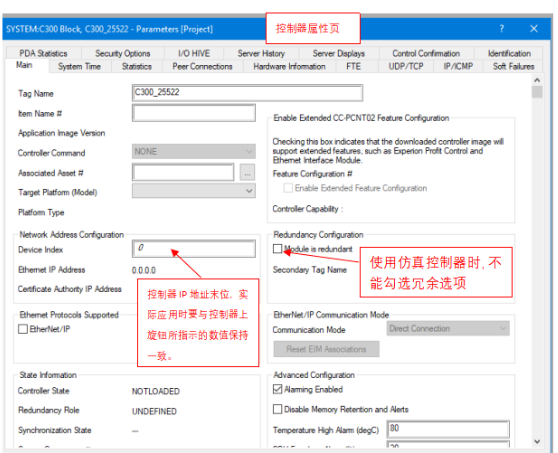
Task: Click the vertical scrollbar thumb
Action: pyautogui.click(x=537, y=92)
